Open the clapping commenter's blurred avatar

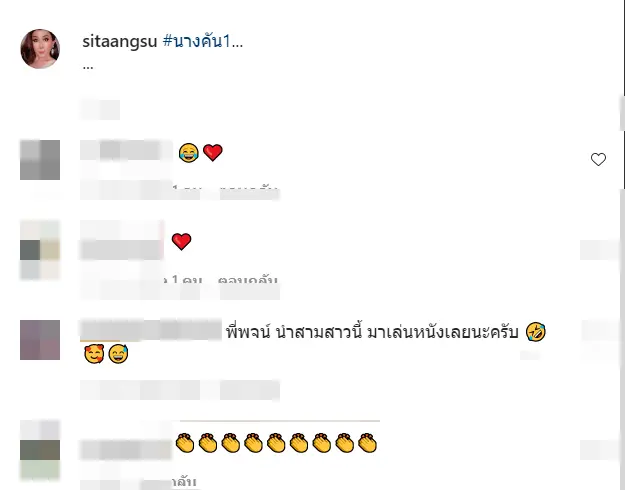(x=40, y=450)
